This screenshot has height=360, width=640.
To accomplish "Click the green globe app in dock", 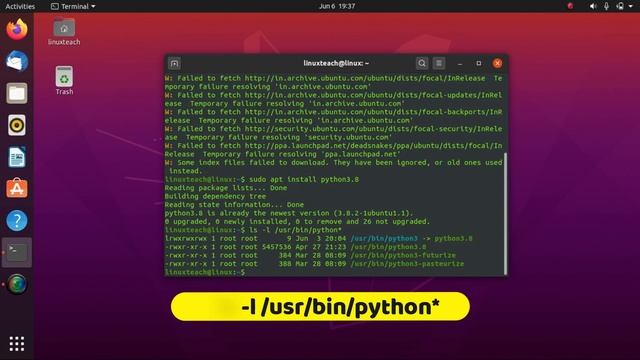I will [x=17, y=284].
